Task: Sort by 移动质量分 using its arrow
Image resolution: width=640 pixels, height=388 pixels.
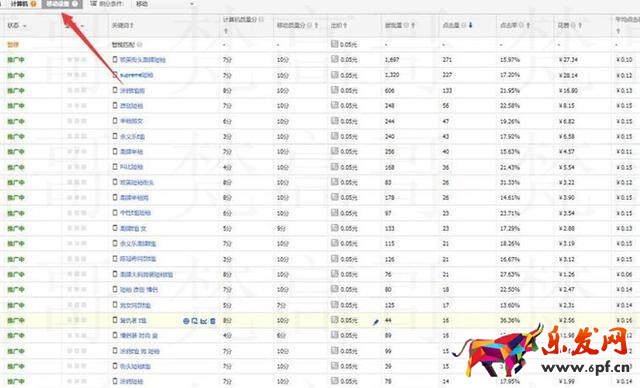Action: point(316,25)
